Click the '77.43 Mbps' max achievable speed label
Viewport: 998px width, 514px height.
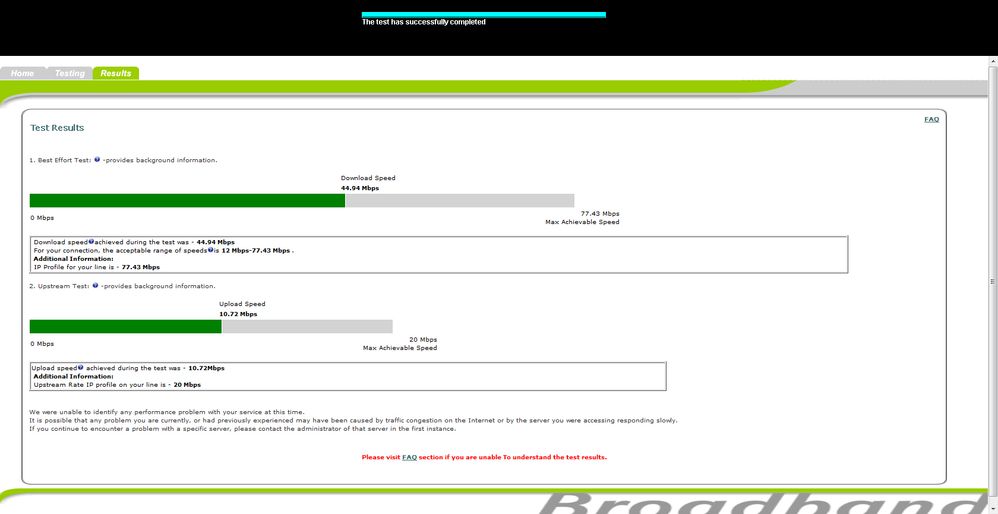tap(600, 214)
